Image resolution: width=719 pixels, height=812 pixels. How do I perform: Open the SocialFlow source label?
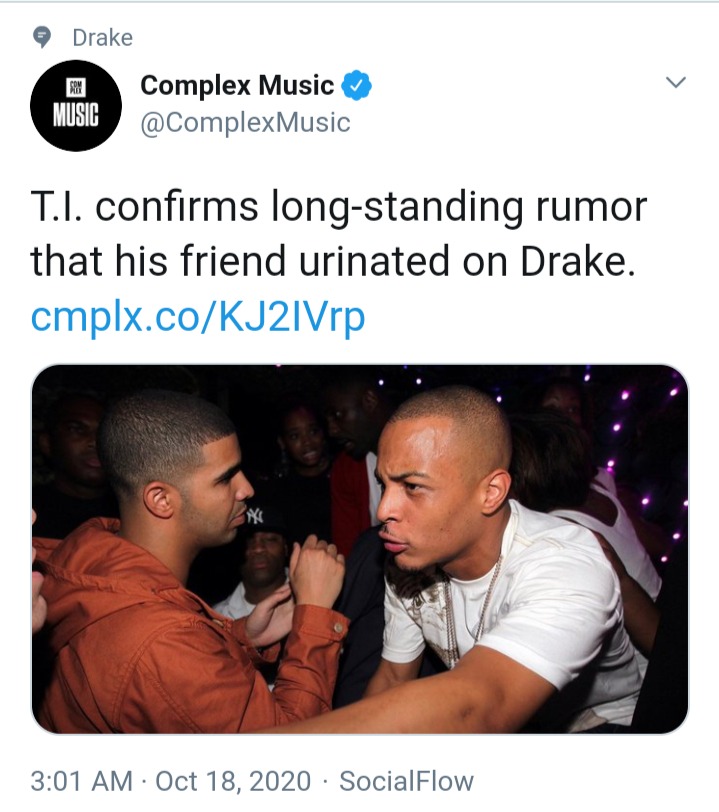(x=407, y=781)
